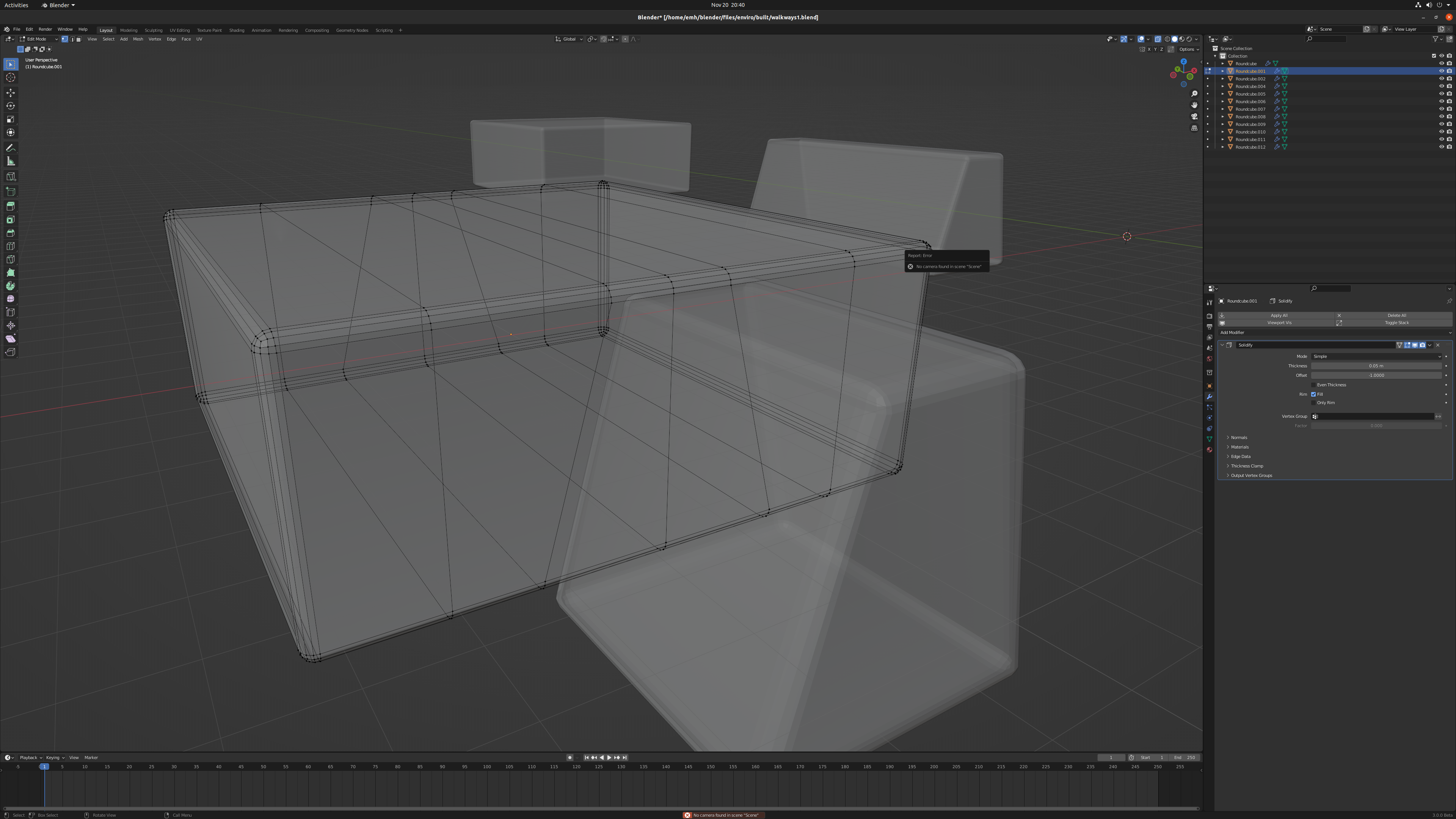
Task: Hide Roundcube.002 in viewport via eye icon
Action: (1441, 78)
